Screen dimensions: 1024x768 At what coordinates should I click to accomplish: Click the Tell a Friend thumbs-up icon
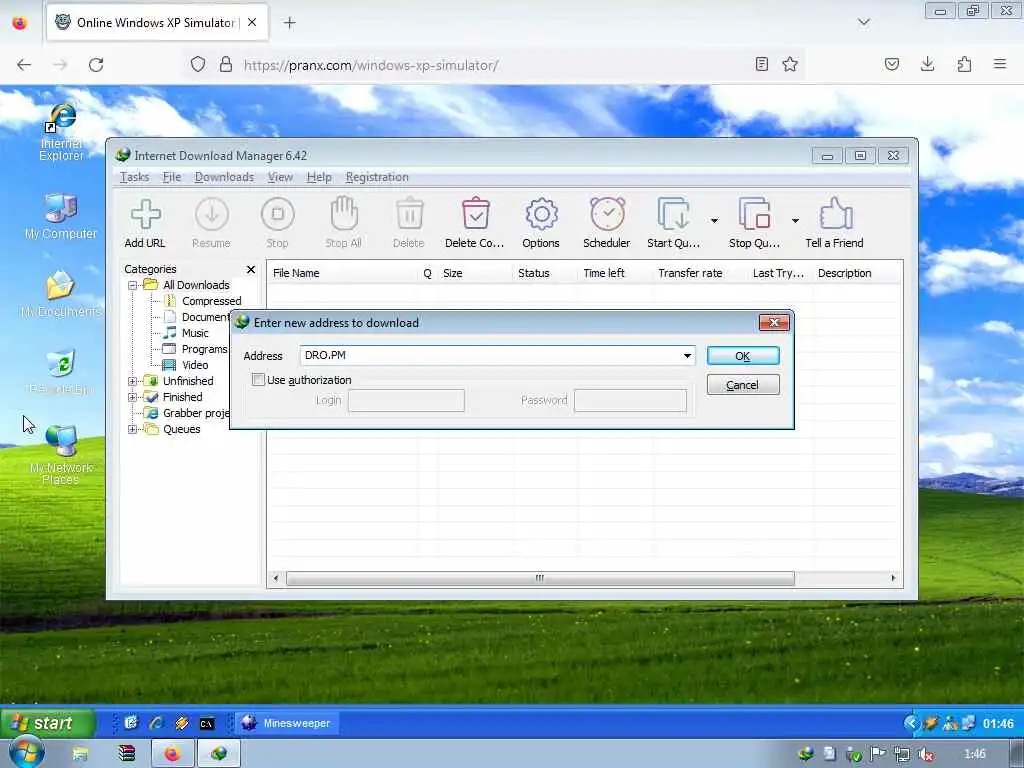[x=835, y=214]
